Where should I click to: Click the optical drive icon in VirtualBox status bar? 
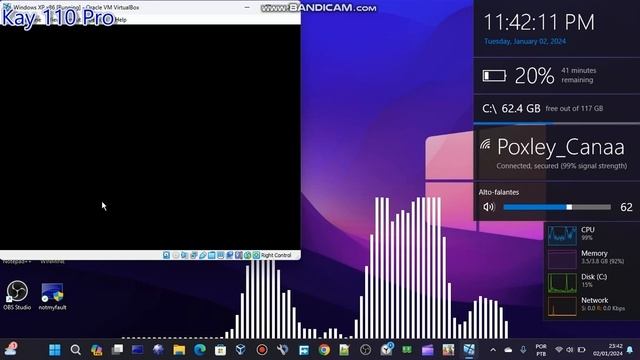pos(176,255)
